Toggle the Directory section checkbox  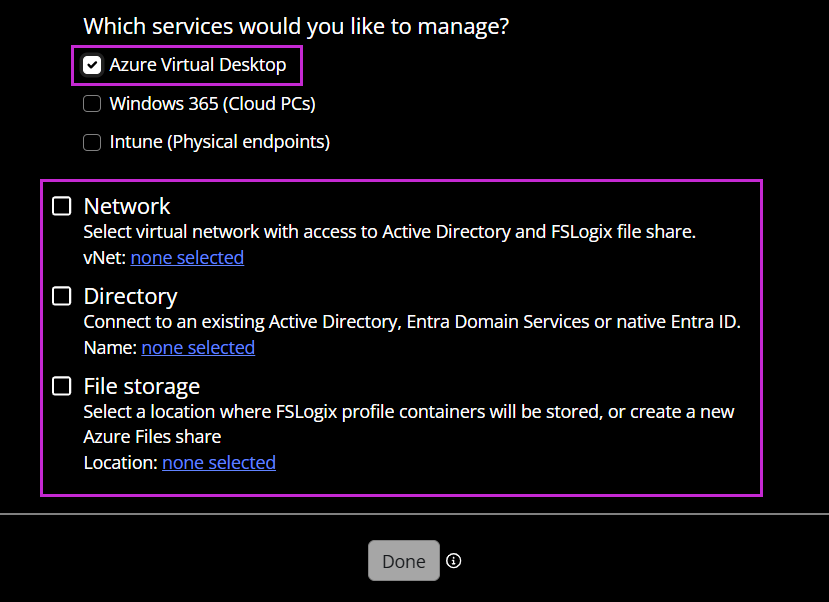[62, 296]
